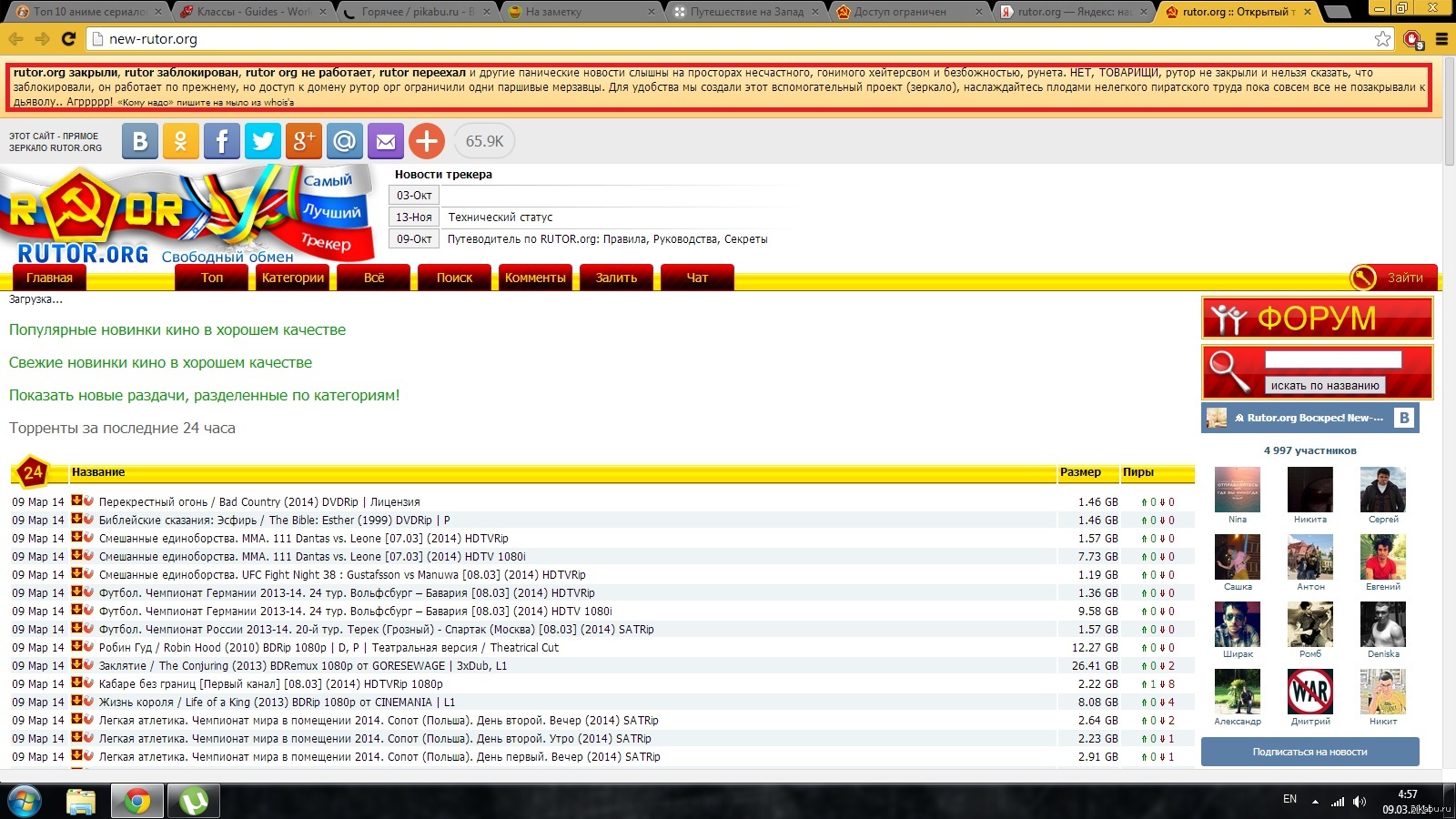This screenshot has height=819, width=1456.
Task: Go back with browser back arrow
Action: click(x=16, y=39)
